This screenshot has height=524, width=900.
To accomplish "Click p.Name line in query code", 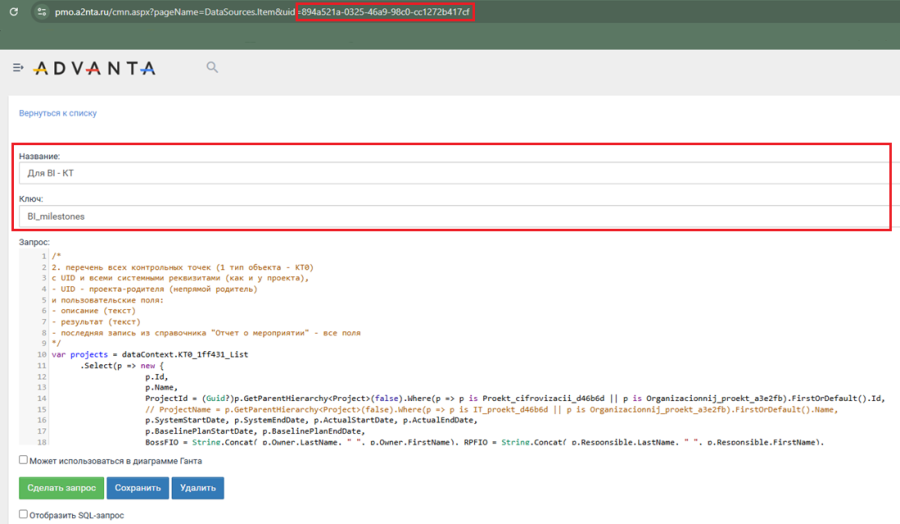I will (x=161, y=387).
